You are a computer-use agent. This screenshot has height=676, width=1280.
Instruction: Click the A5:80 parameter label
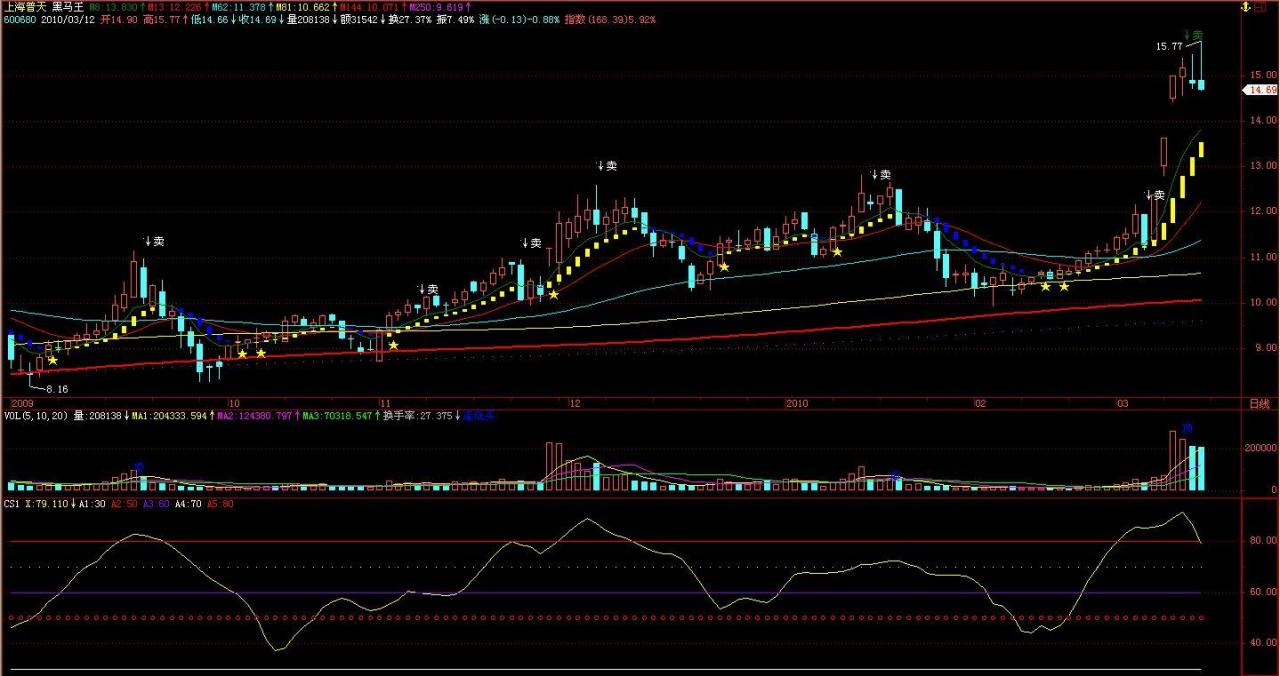[x=222, y=505]
